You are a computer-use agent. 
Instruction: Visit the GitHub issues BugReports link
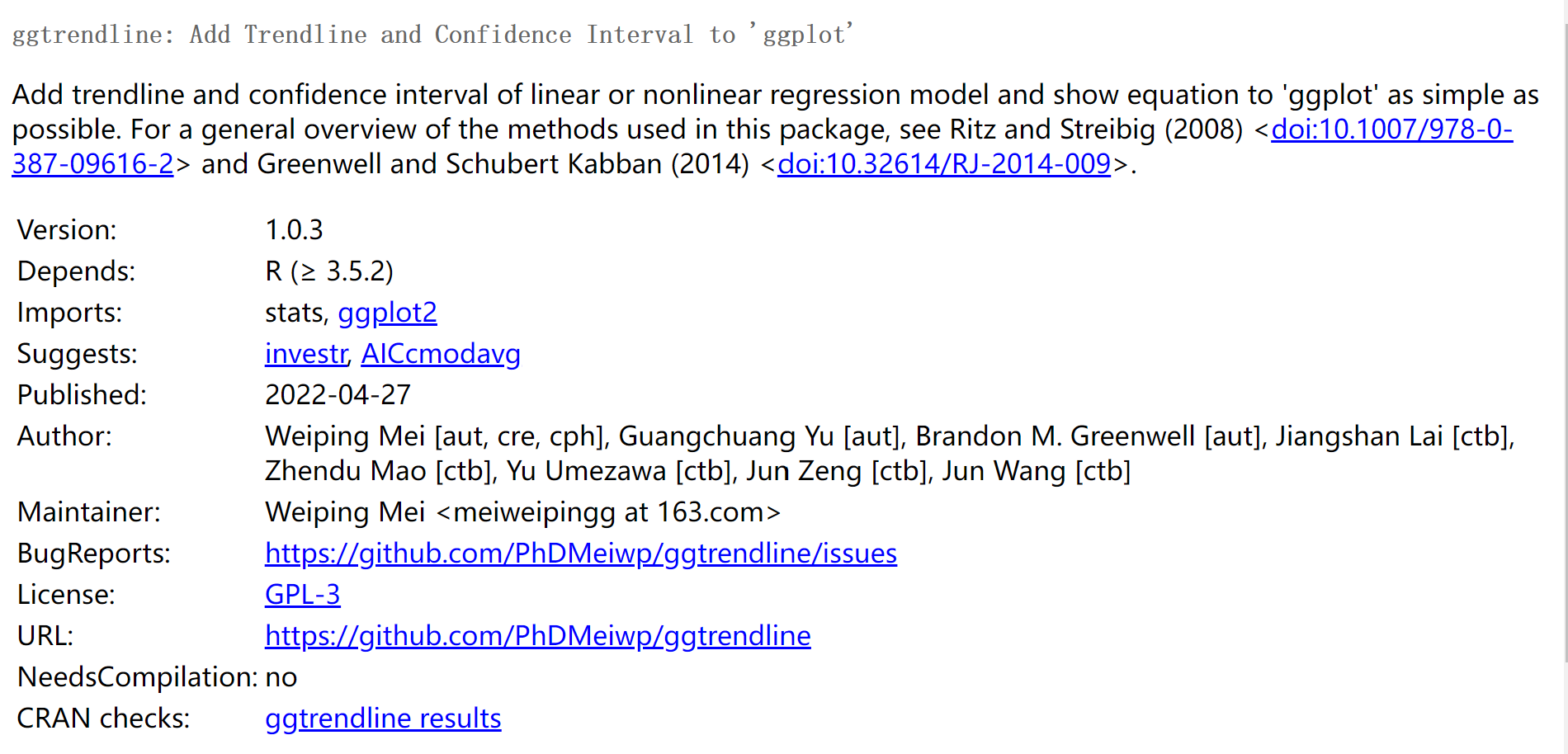pos(581,554)
